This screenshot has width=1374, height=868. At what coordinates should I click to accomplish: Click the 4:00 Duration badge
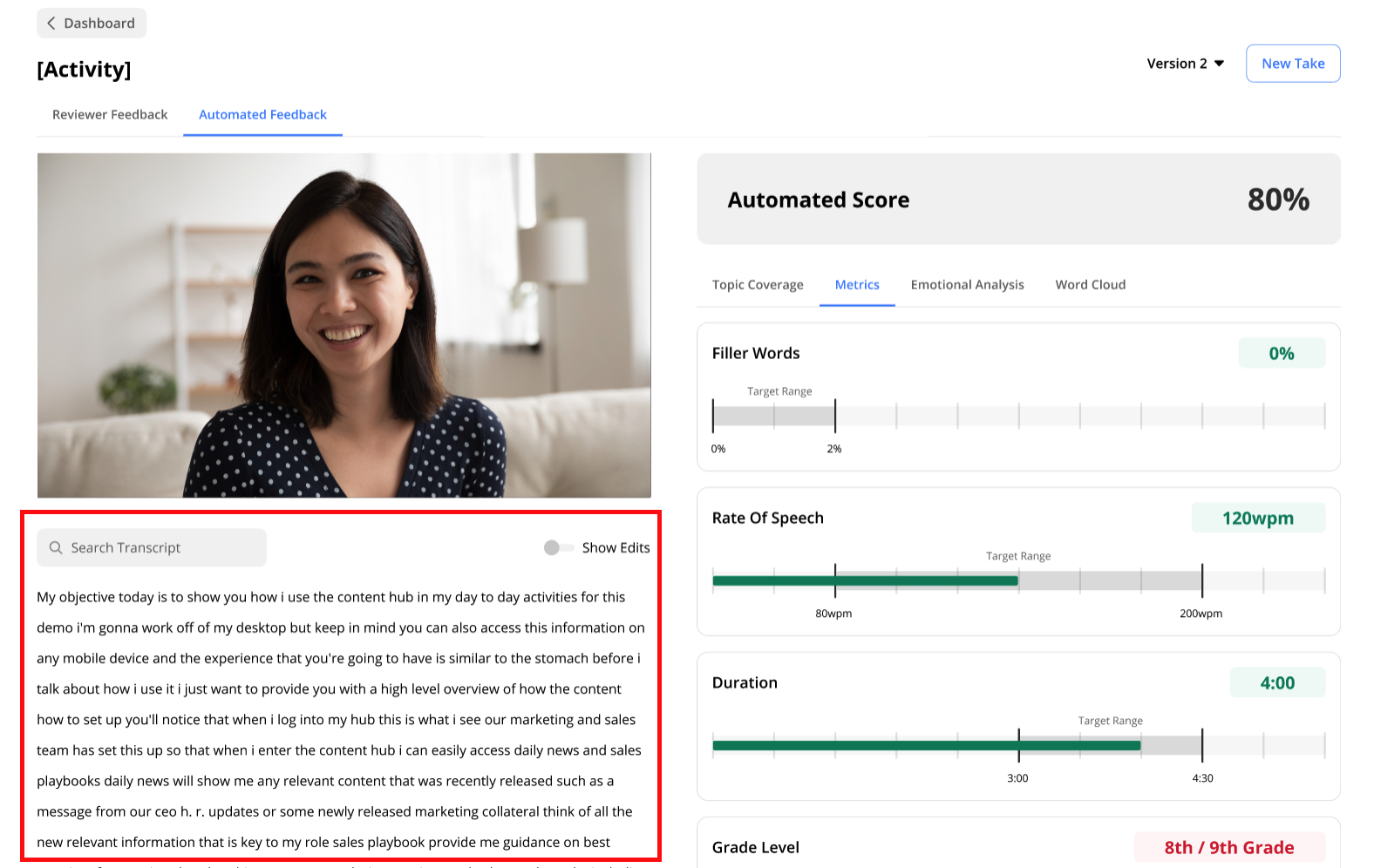click(x=1277, y=682)
